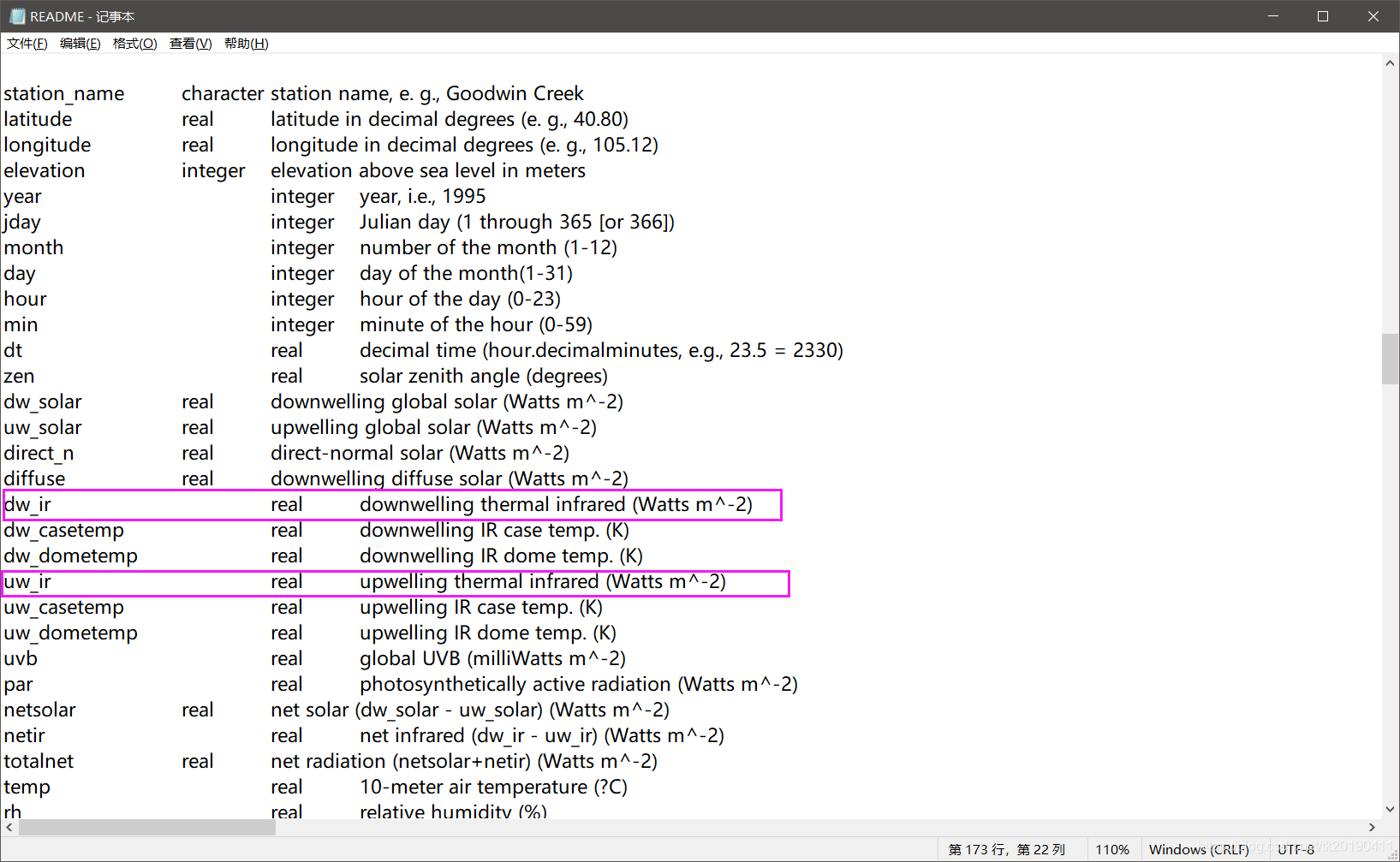Click the text 'dw_dometemp'
Screen dimensions: 1400x862
pyautogui.click(x=71, y=556)
